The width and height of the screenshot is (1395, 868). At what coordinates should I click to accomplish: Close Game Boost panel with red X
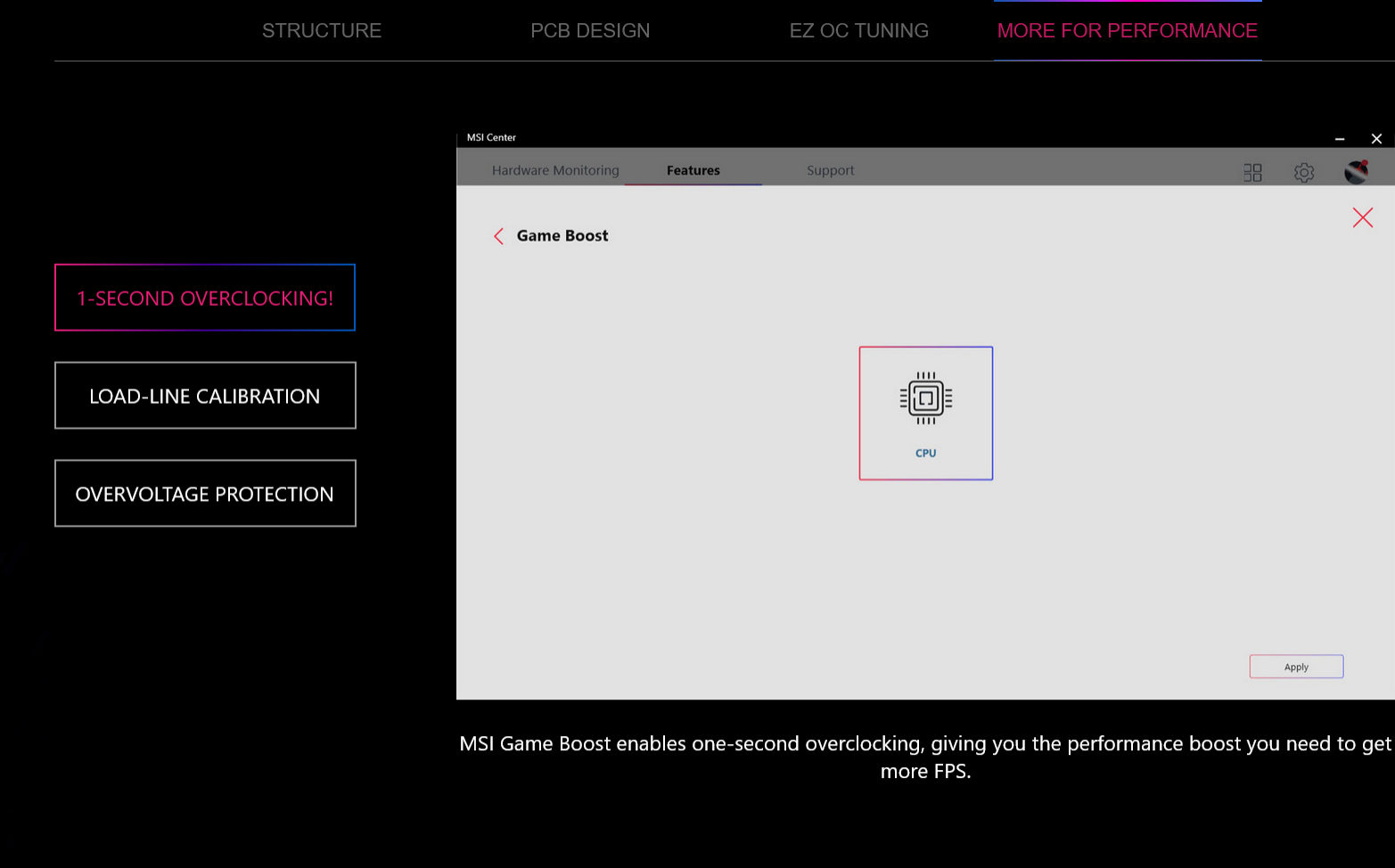tap(1362, 217)
